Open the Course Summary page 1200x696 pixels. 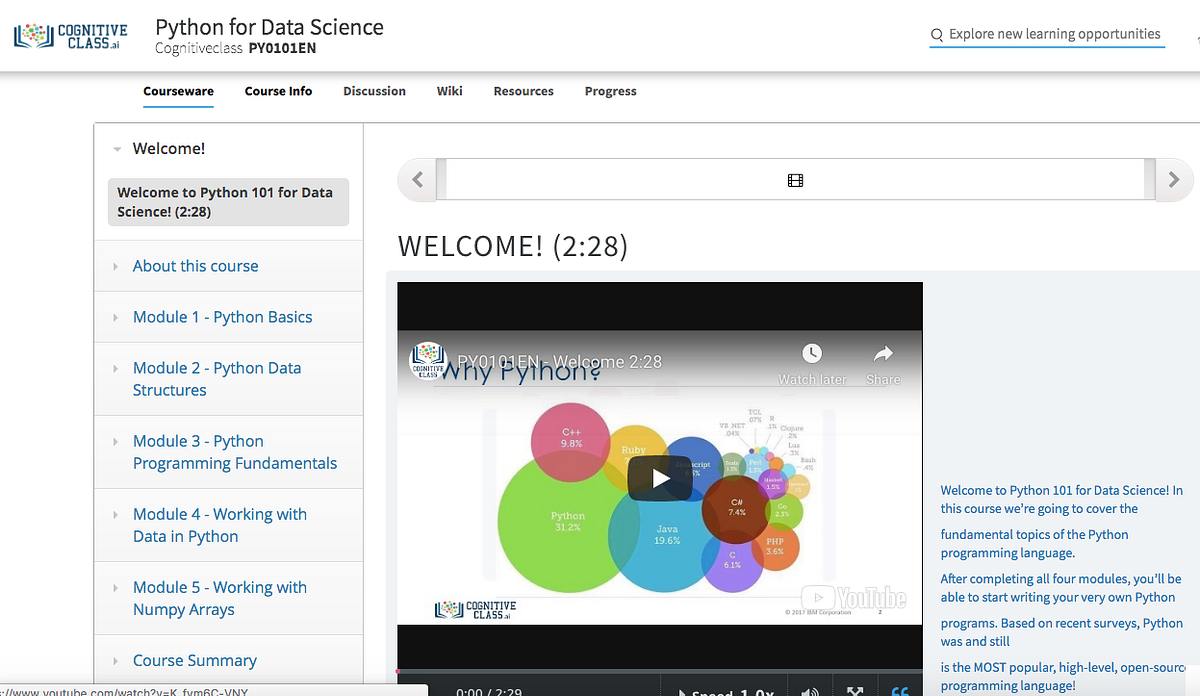click(x=194, y=660)
